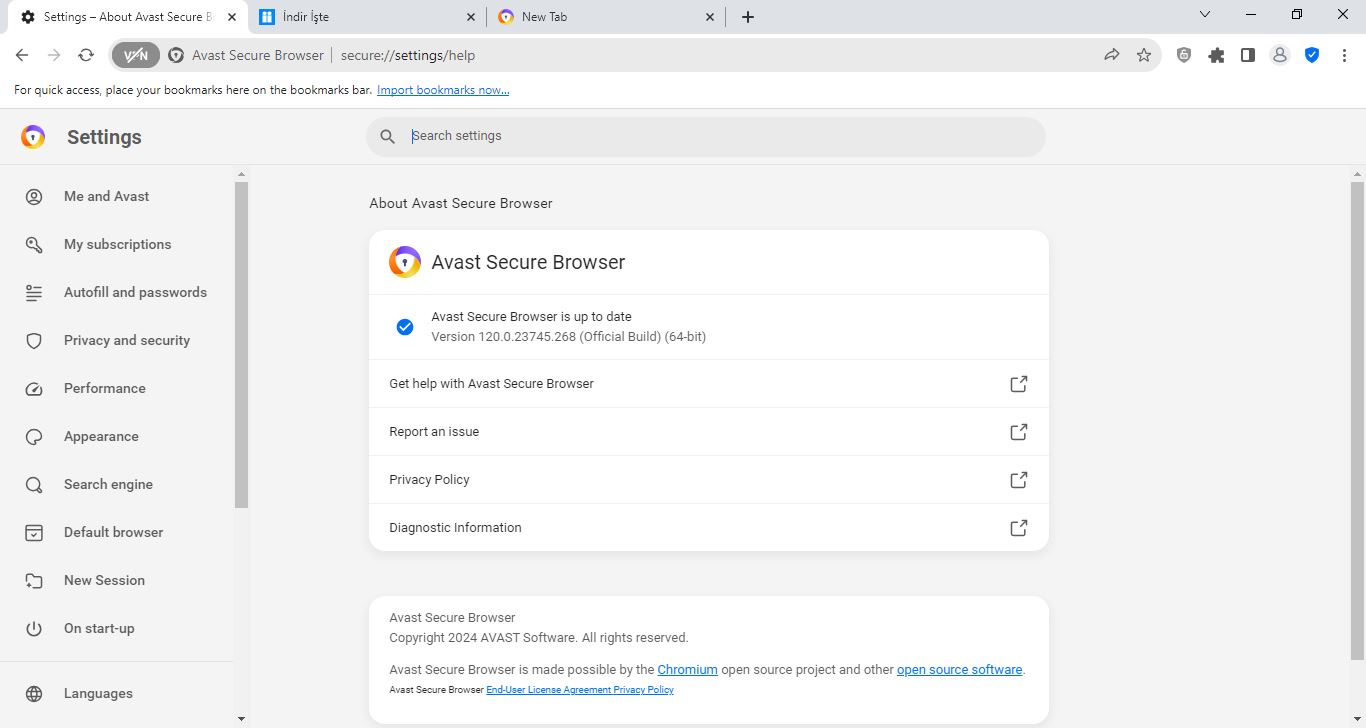Open Privacy and security section
This screenshot has height=728, width=1366.
pos(117,340)
